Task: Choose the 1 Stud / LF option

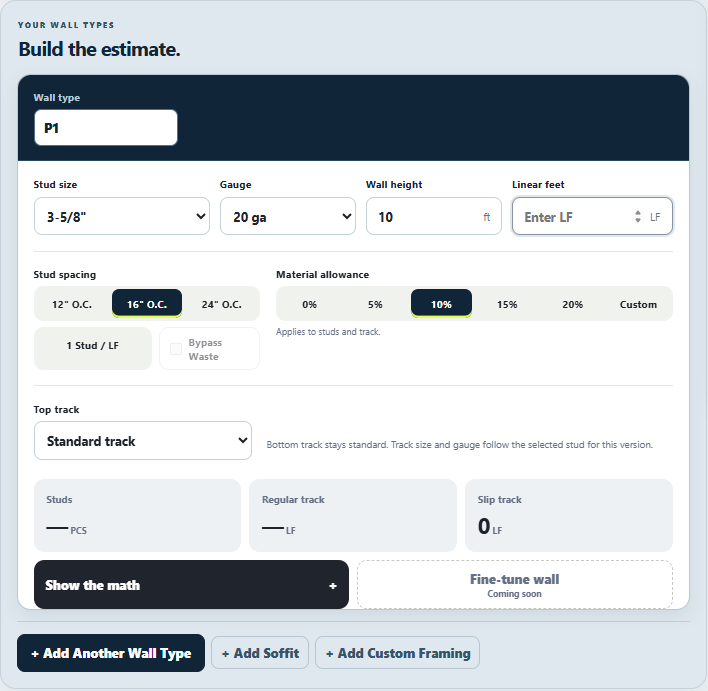Action: pyautogui.click(x=93, y=348)
